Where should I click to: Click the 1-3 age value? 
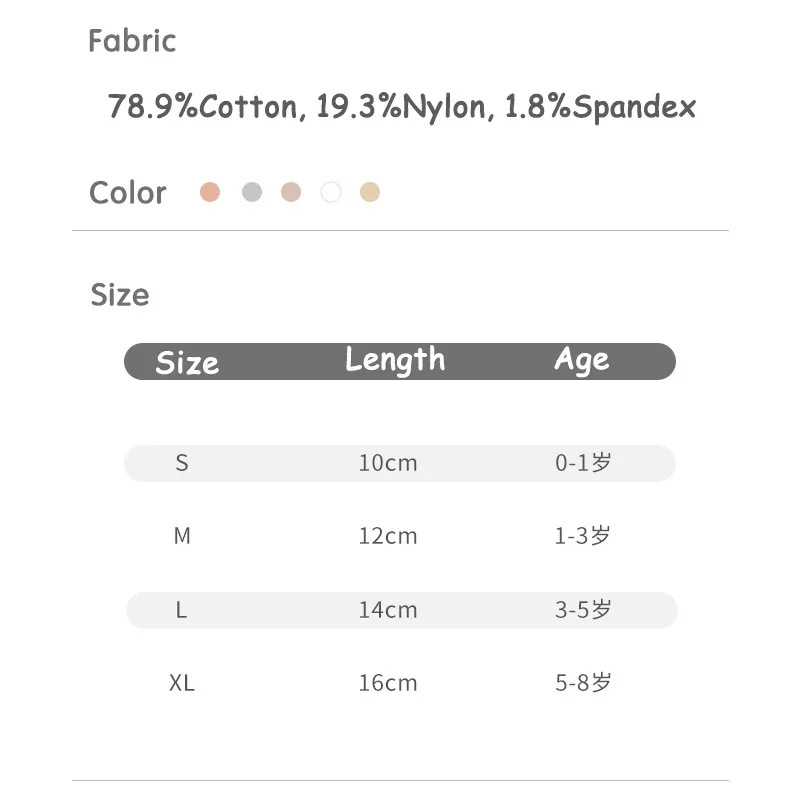(x=582, y=536)
